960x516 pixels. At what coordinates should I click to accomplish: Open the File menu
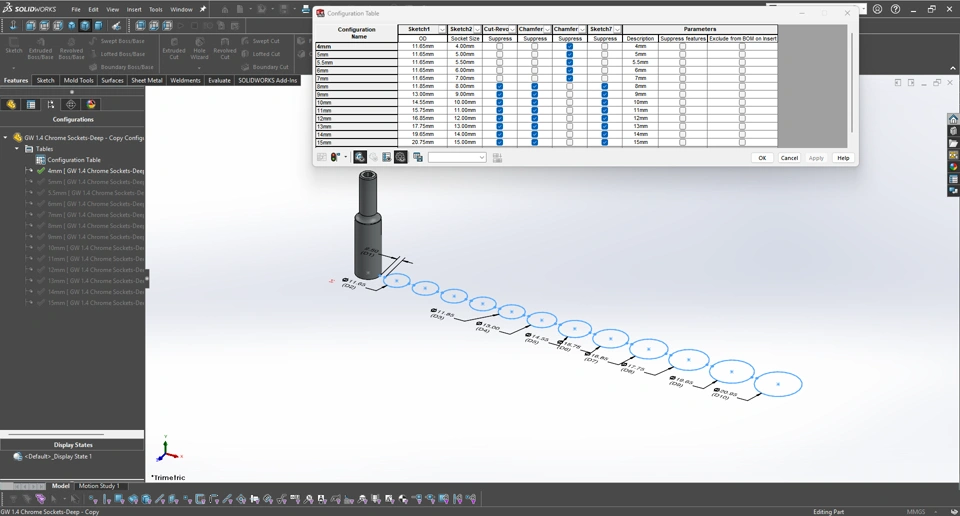point(75,10)
